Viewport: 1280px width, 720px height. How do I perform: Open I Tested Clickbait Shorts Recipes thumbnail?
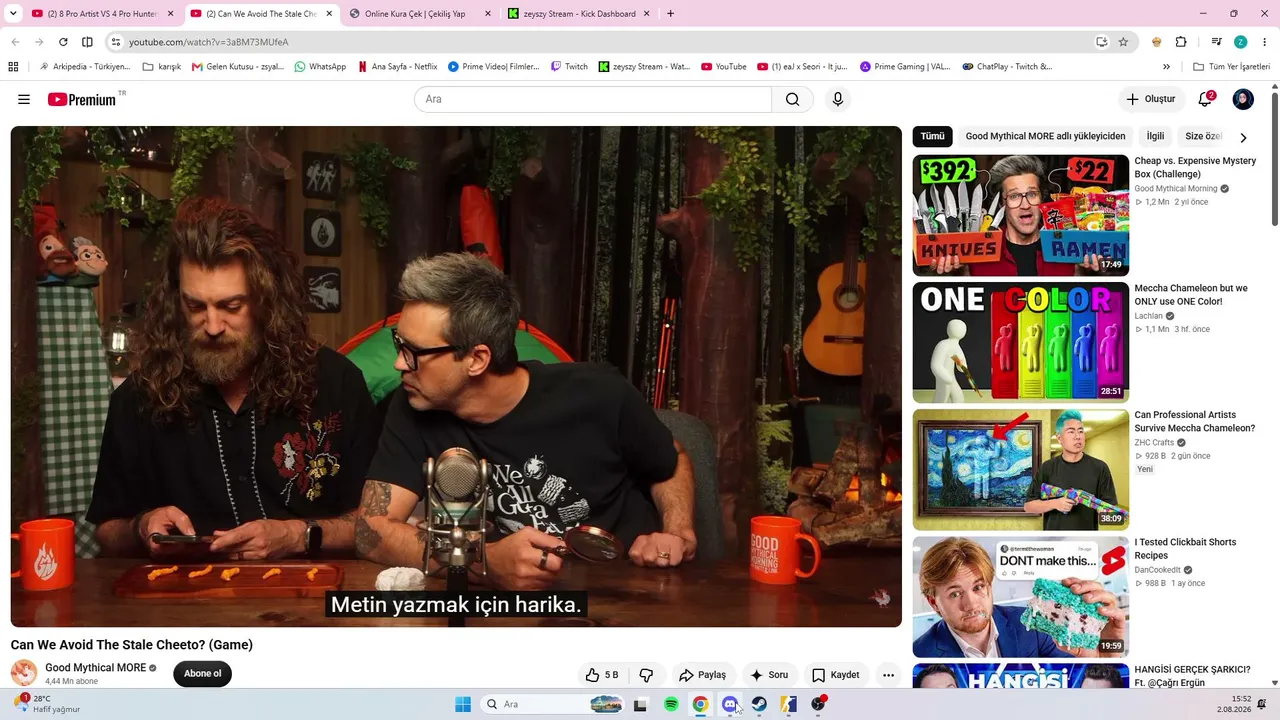coord(1021,597)
